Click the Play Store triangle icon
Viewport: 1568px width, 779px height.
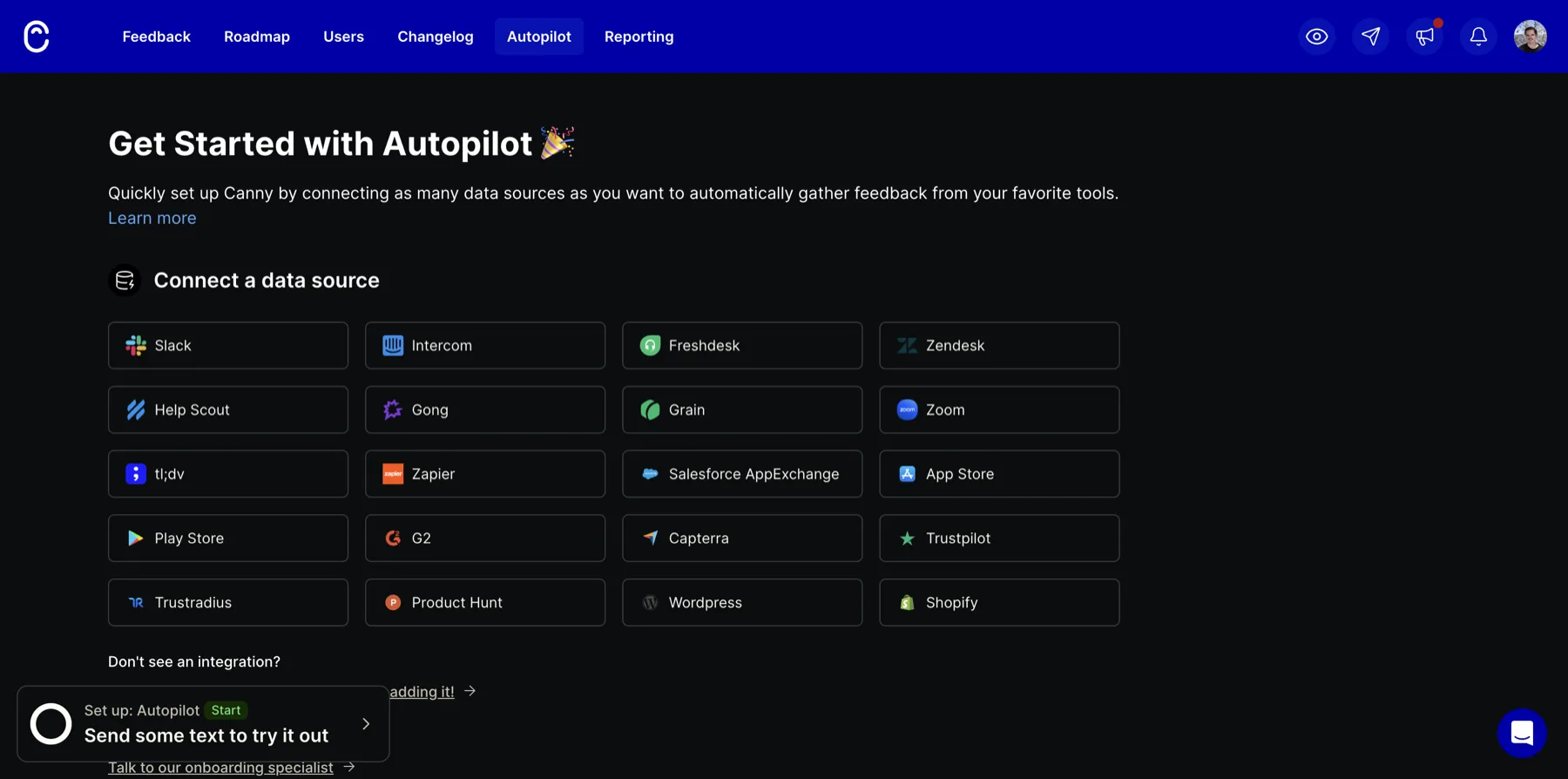point(136,539)
